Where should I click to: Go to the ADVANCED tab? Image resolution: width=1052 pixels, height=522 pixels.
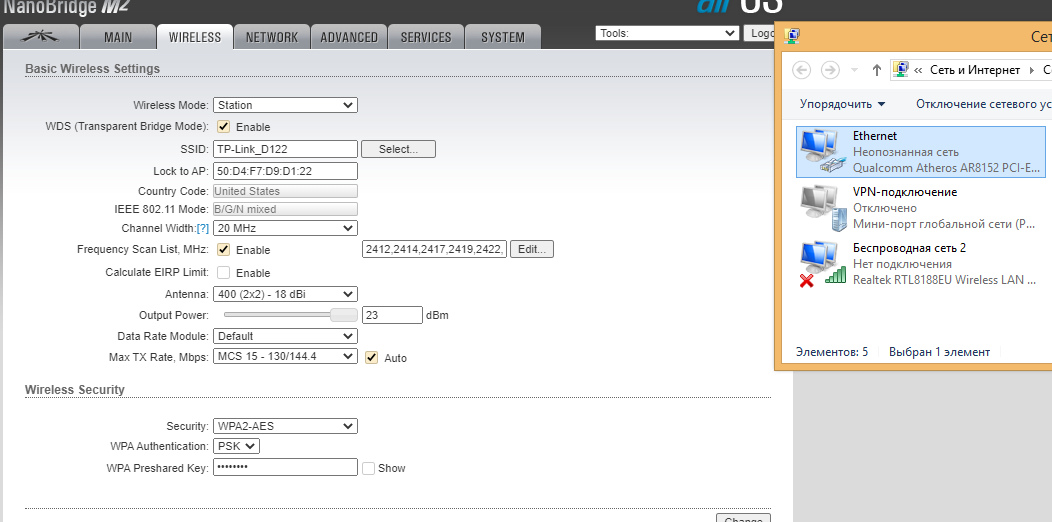click(349, 37)
